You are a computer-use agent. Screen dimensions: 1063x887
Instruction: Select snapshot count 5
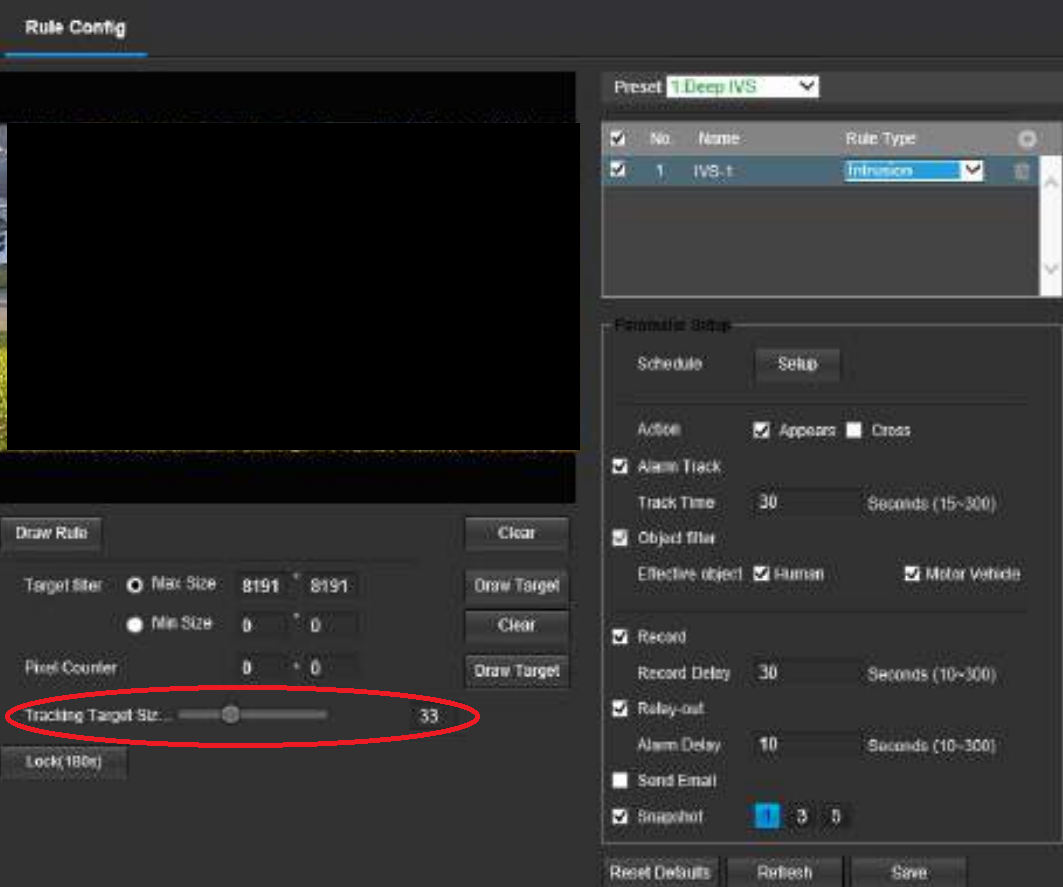point(835,816)
